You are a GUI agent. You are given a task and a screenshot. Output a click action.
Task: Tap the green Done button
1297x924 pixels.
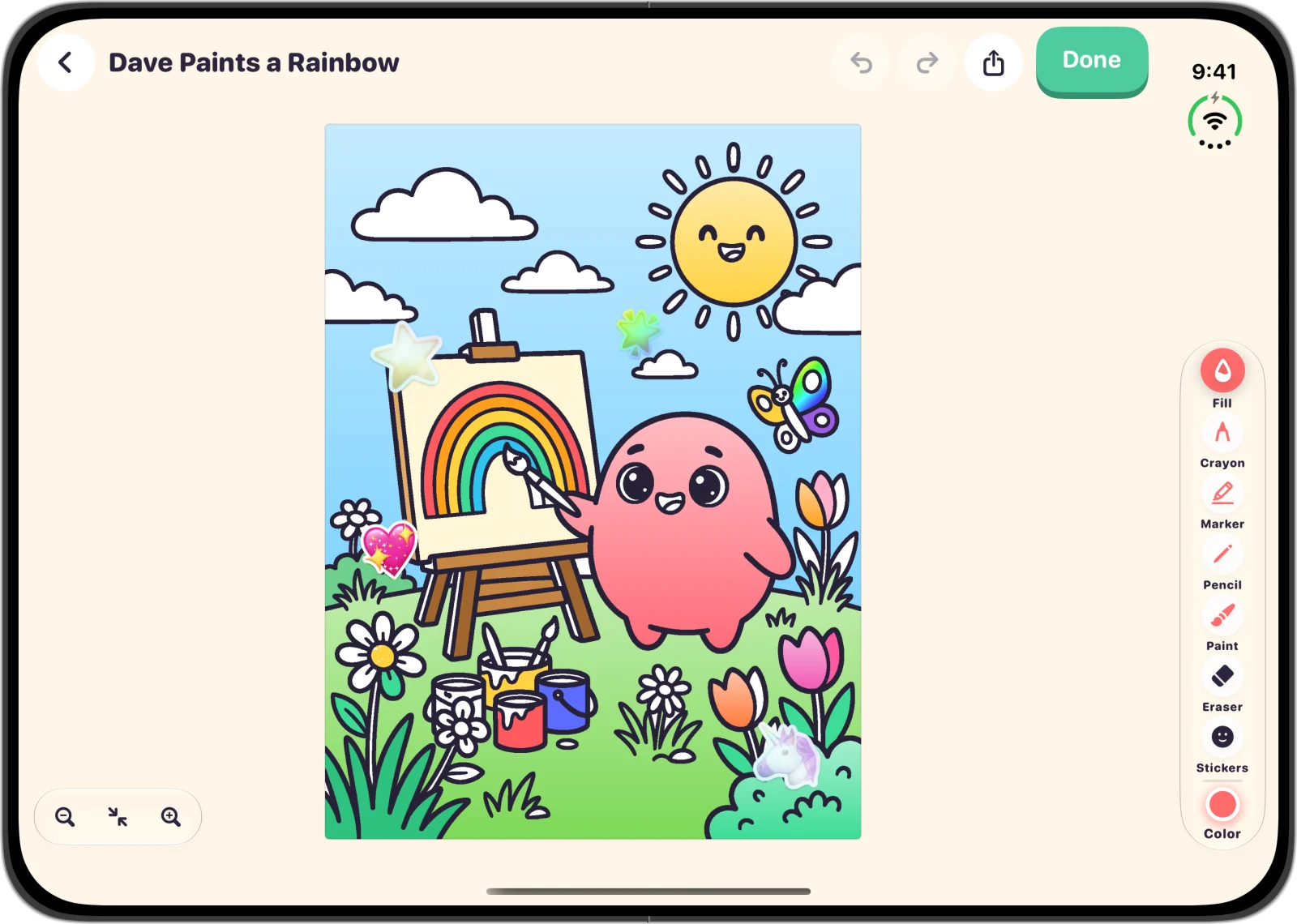(1092, 62)
